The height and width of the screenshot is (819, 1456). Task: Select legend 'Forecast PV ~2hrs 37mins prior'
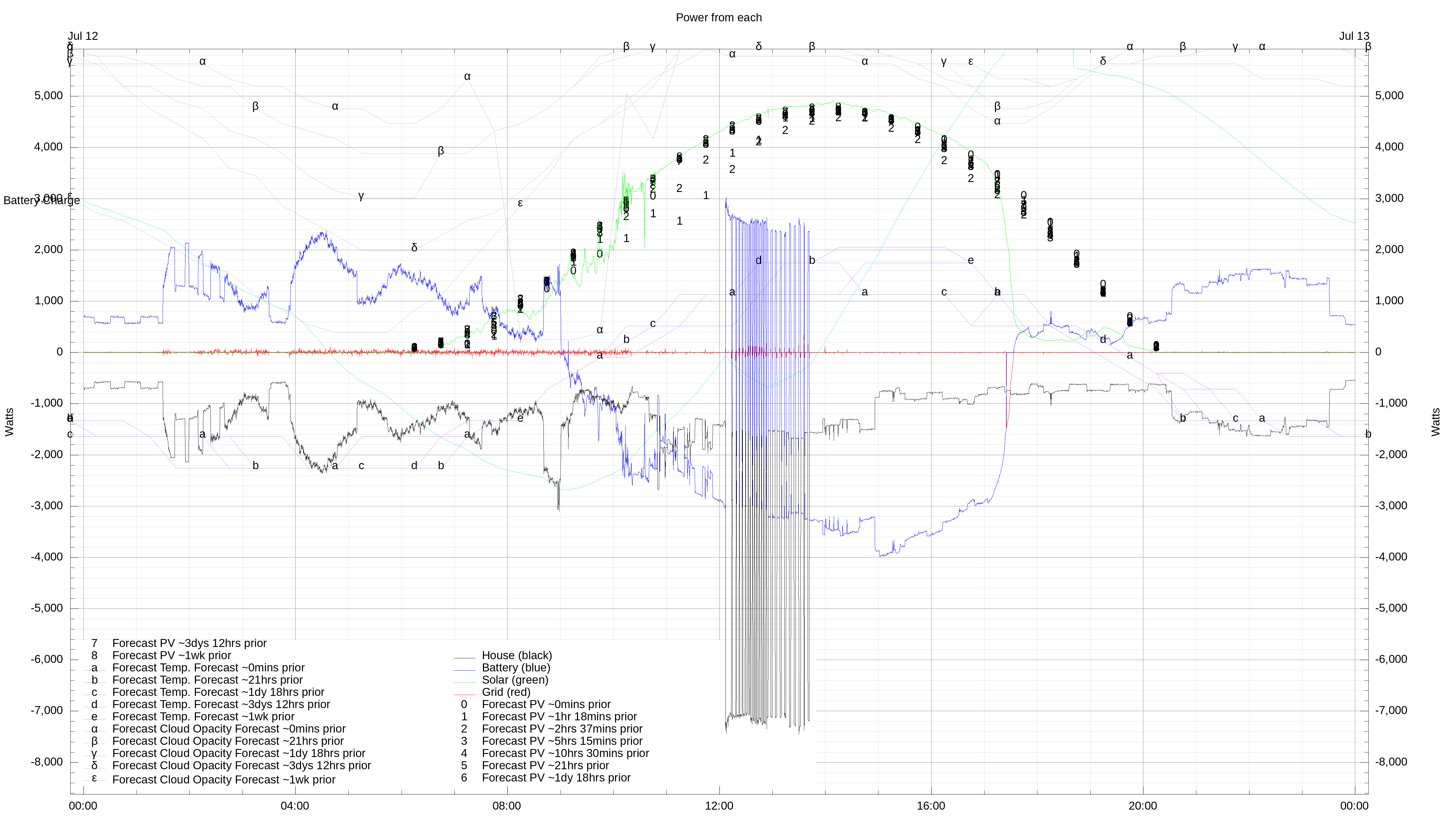click(x=562, y=729)
